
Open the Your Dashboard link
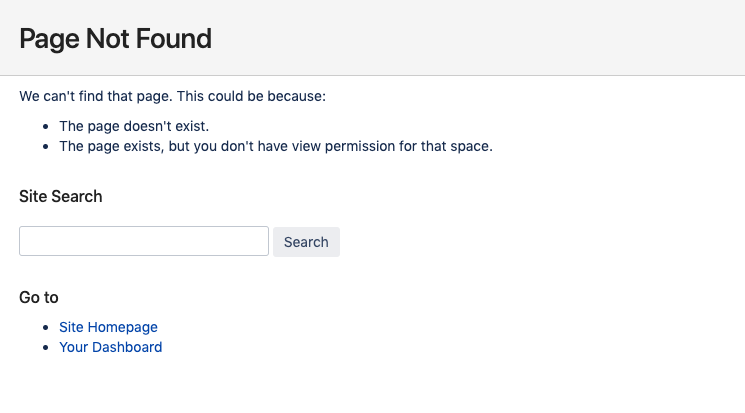tap(111, 347)
